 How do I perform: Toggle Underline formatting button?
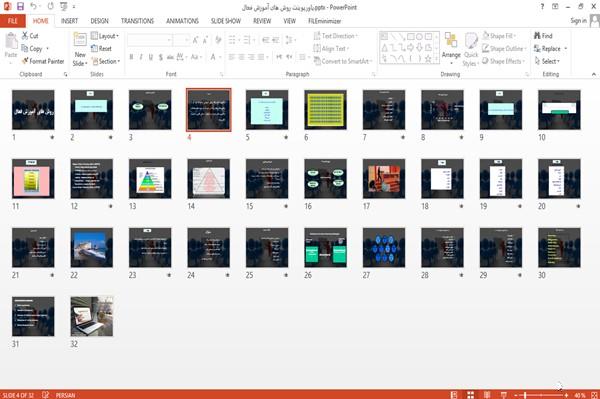[x=150, y=57]
